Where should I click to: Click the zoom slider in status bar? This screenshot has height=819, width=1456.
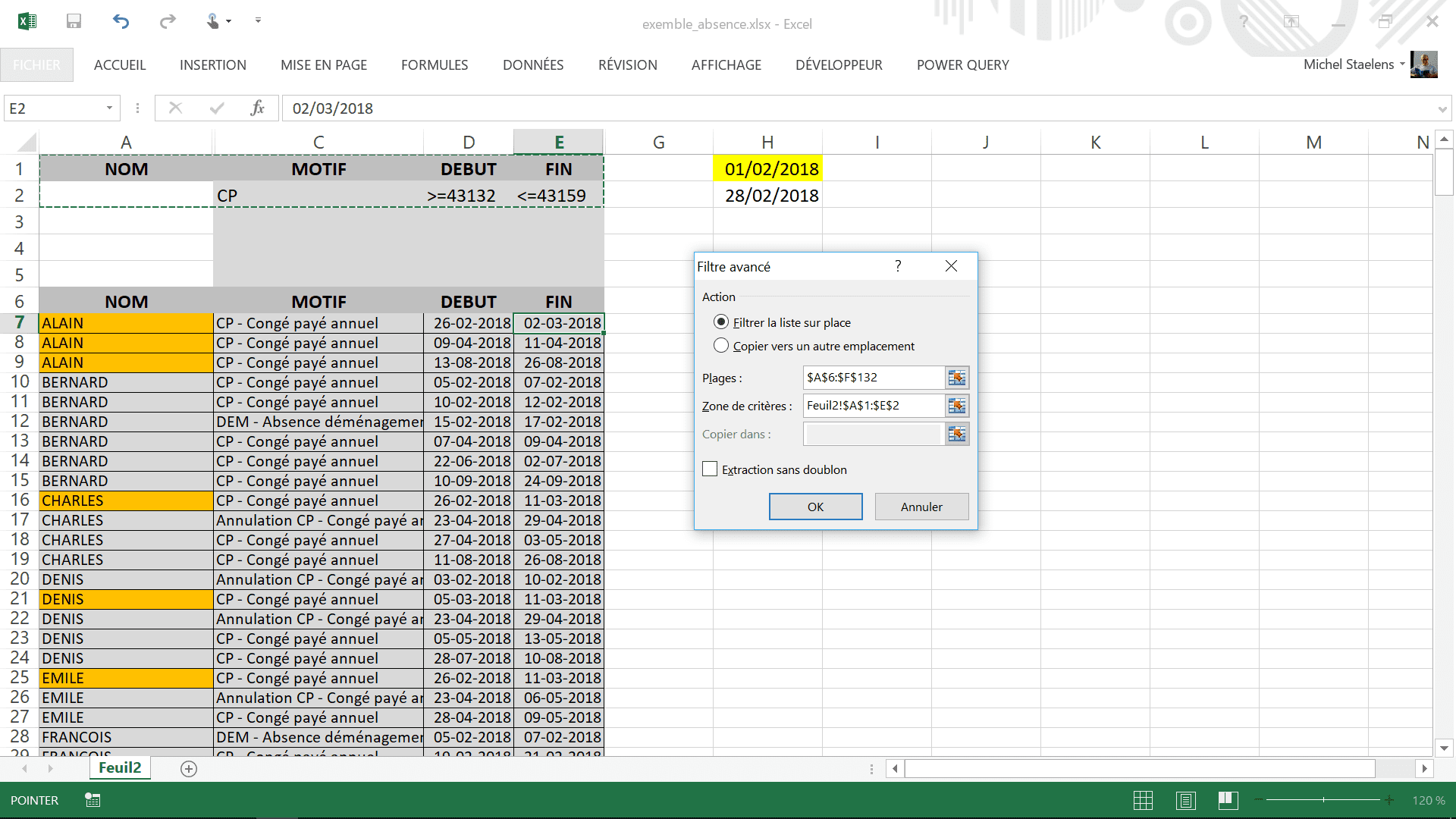(1323, 800)
